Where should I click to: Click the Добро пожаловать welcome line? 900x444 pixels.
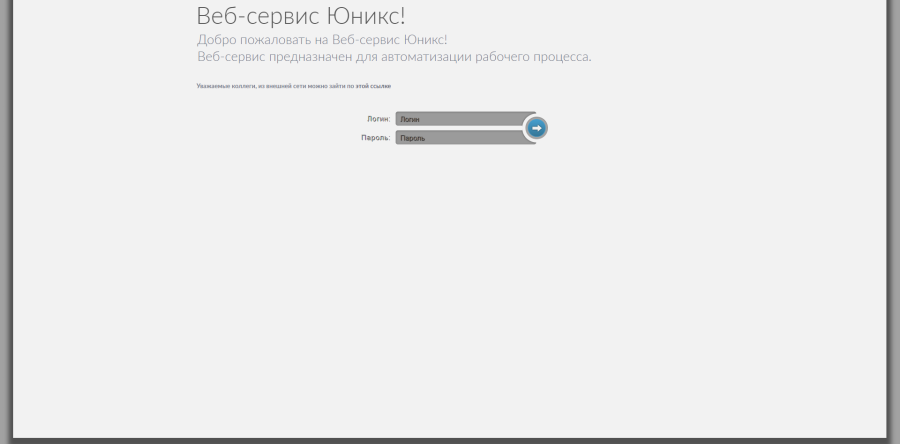pyautogui.click(x=322, y=40)
